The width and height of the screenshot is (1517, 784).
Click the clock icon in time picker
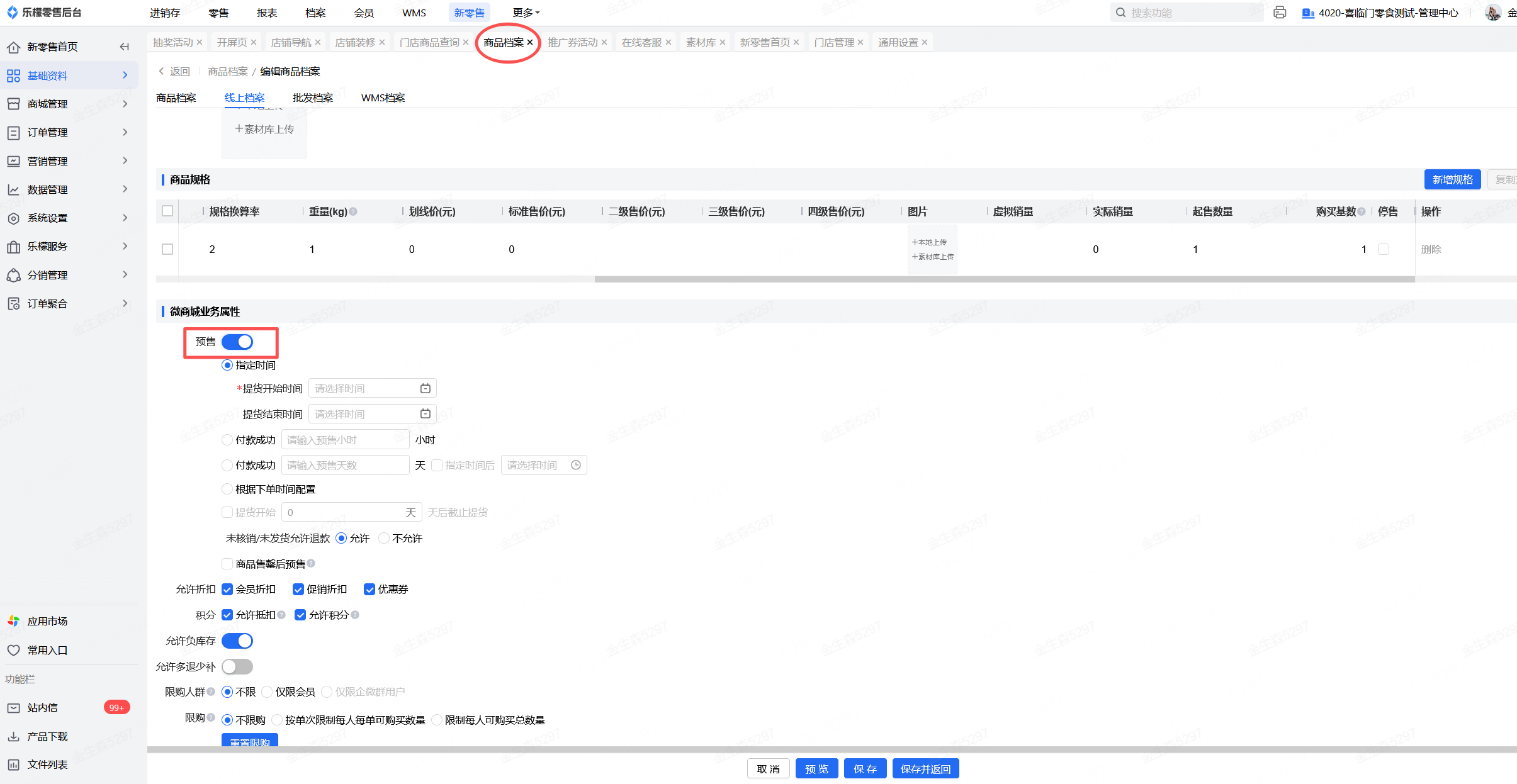pyautogui.click(x=575, y=465)
